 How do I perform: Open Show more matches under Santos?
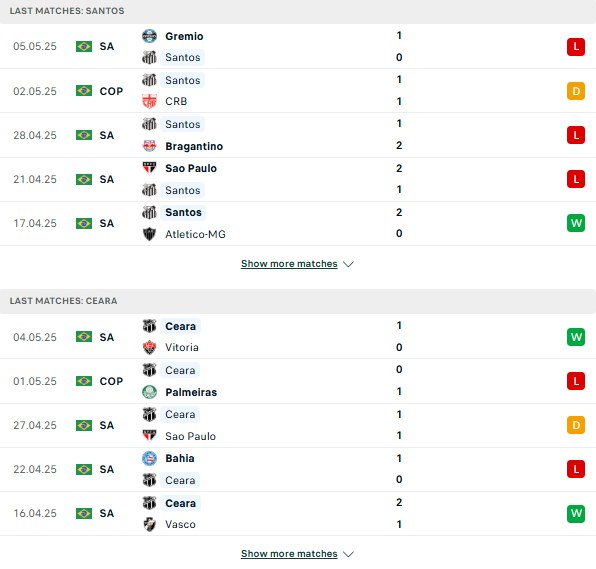pyautogui.click(x=289, y=264)
